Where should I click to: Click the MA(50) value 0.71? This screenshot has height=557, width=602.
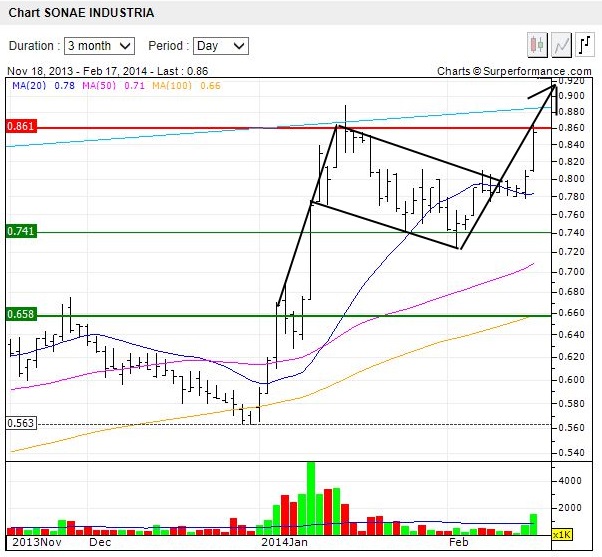(134, 85)
